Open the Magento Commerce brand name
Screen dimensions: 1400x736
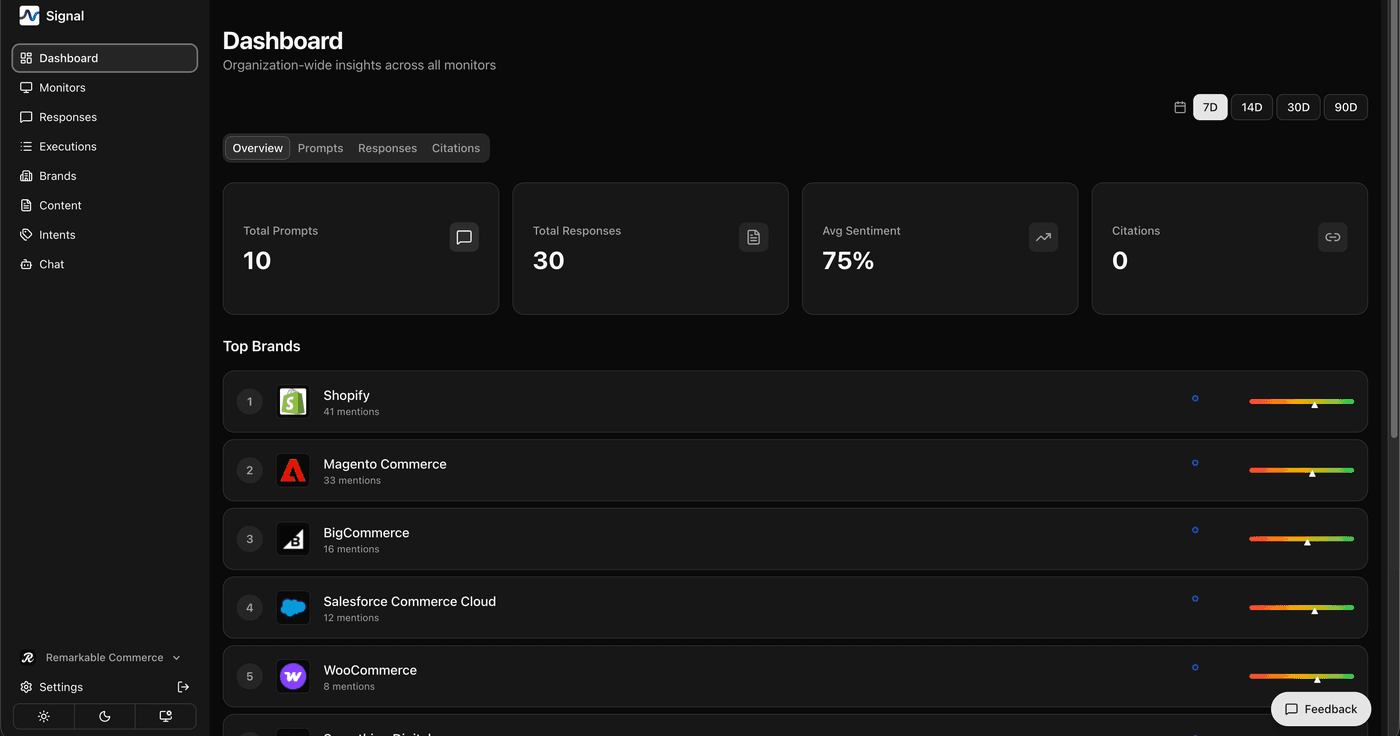385,464
